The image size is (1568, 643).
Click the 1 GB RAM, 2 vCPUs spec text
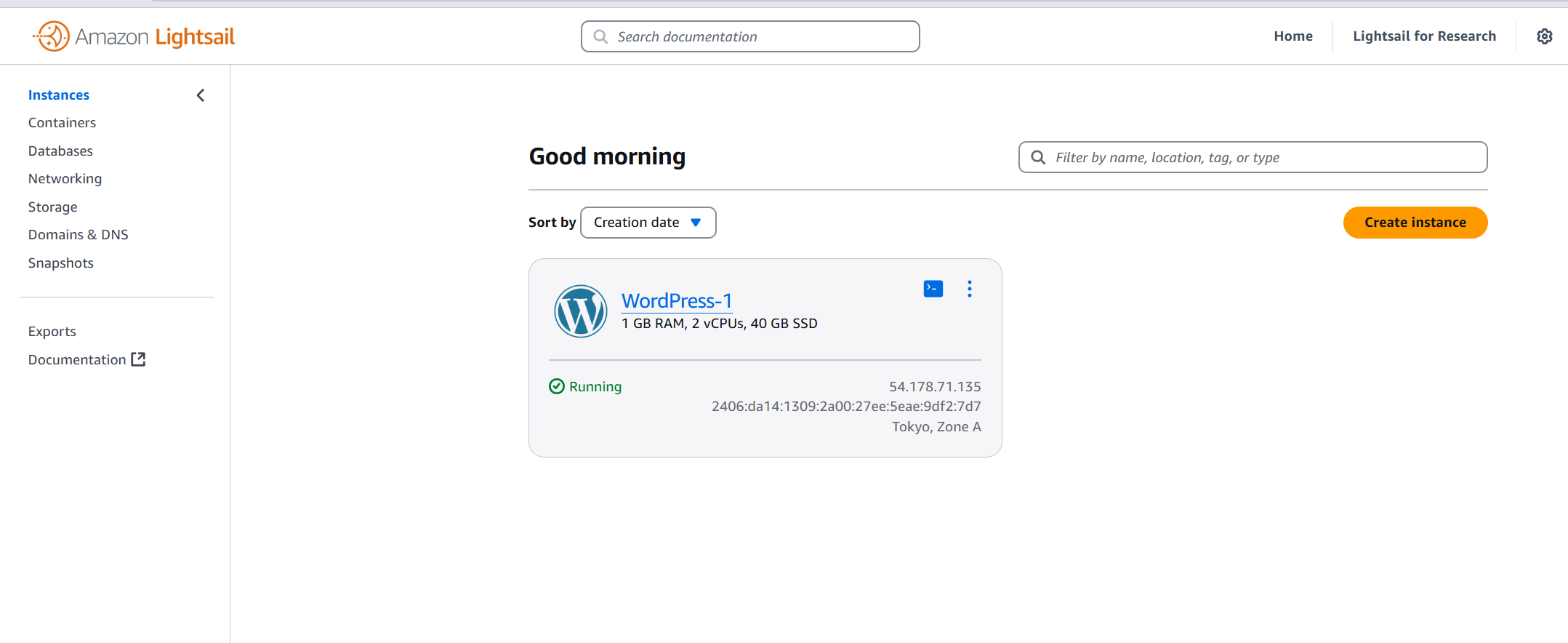click(x=720, y=324)
